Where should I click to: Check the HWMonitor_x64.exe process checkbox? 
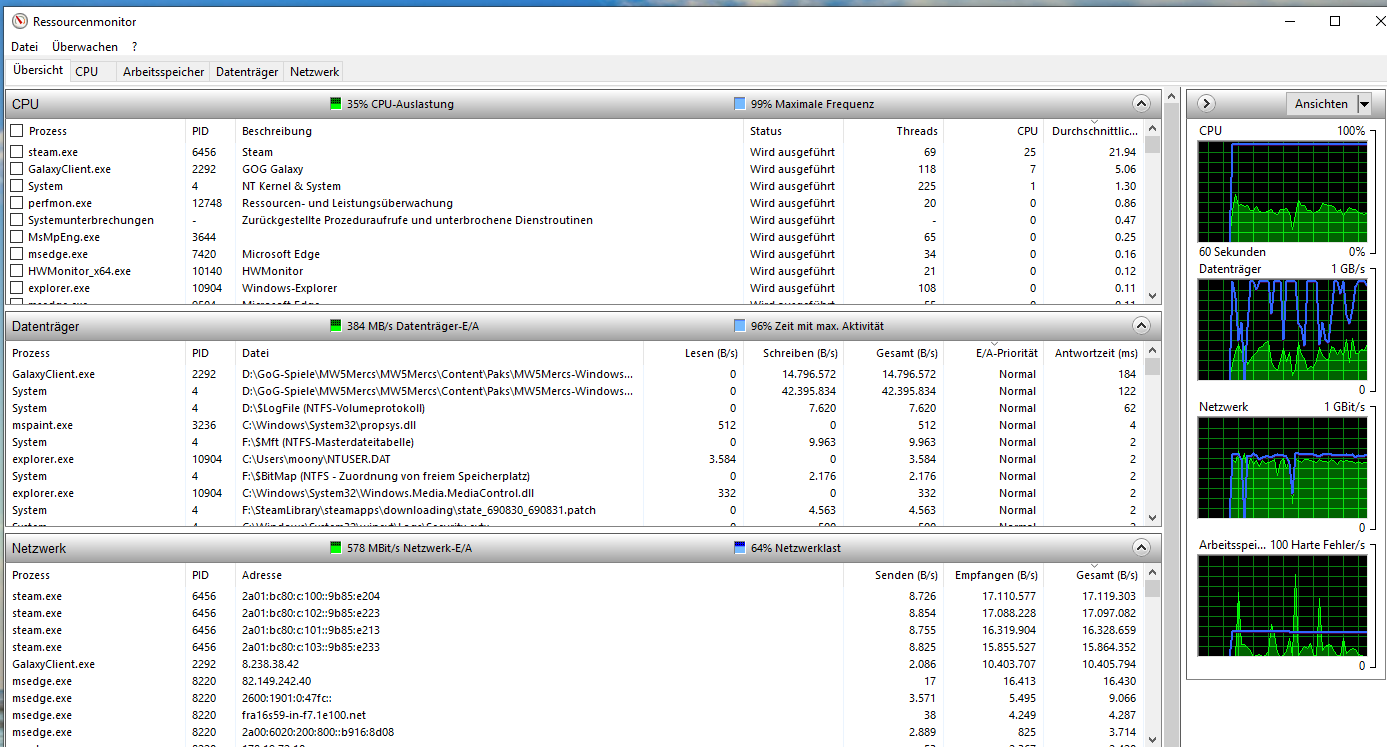[x=17, y=271]
